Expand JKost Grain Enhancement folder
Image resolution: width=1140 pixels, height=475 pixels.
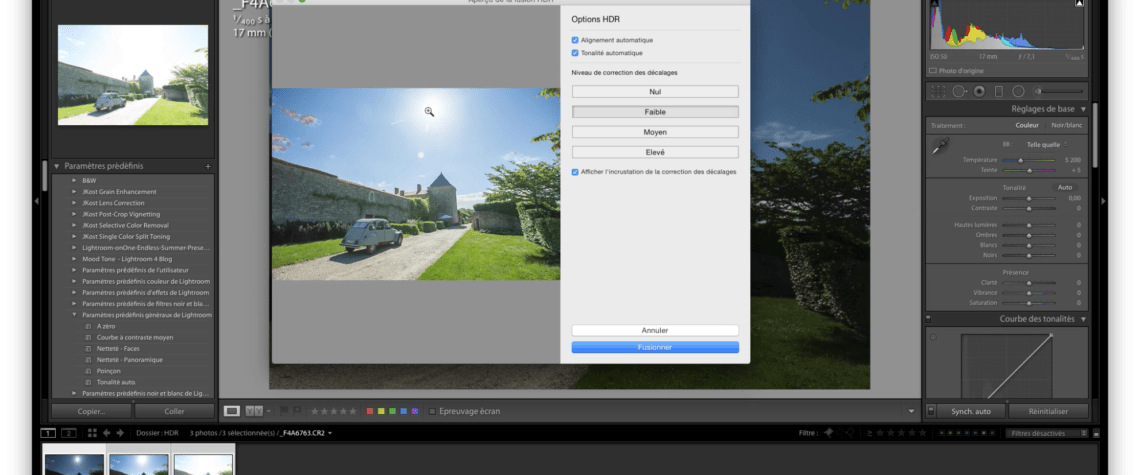click(74, 191)
